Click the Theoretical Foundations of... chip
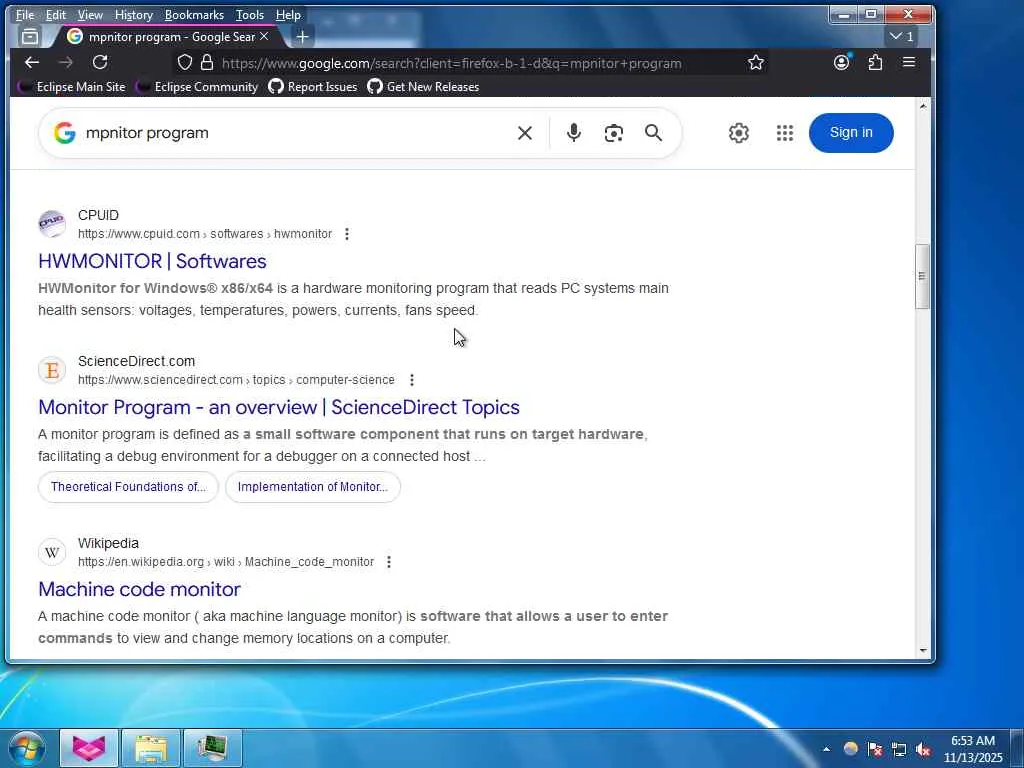 tap(128, 487)
